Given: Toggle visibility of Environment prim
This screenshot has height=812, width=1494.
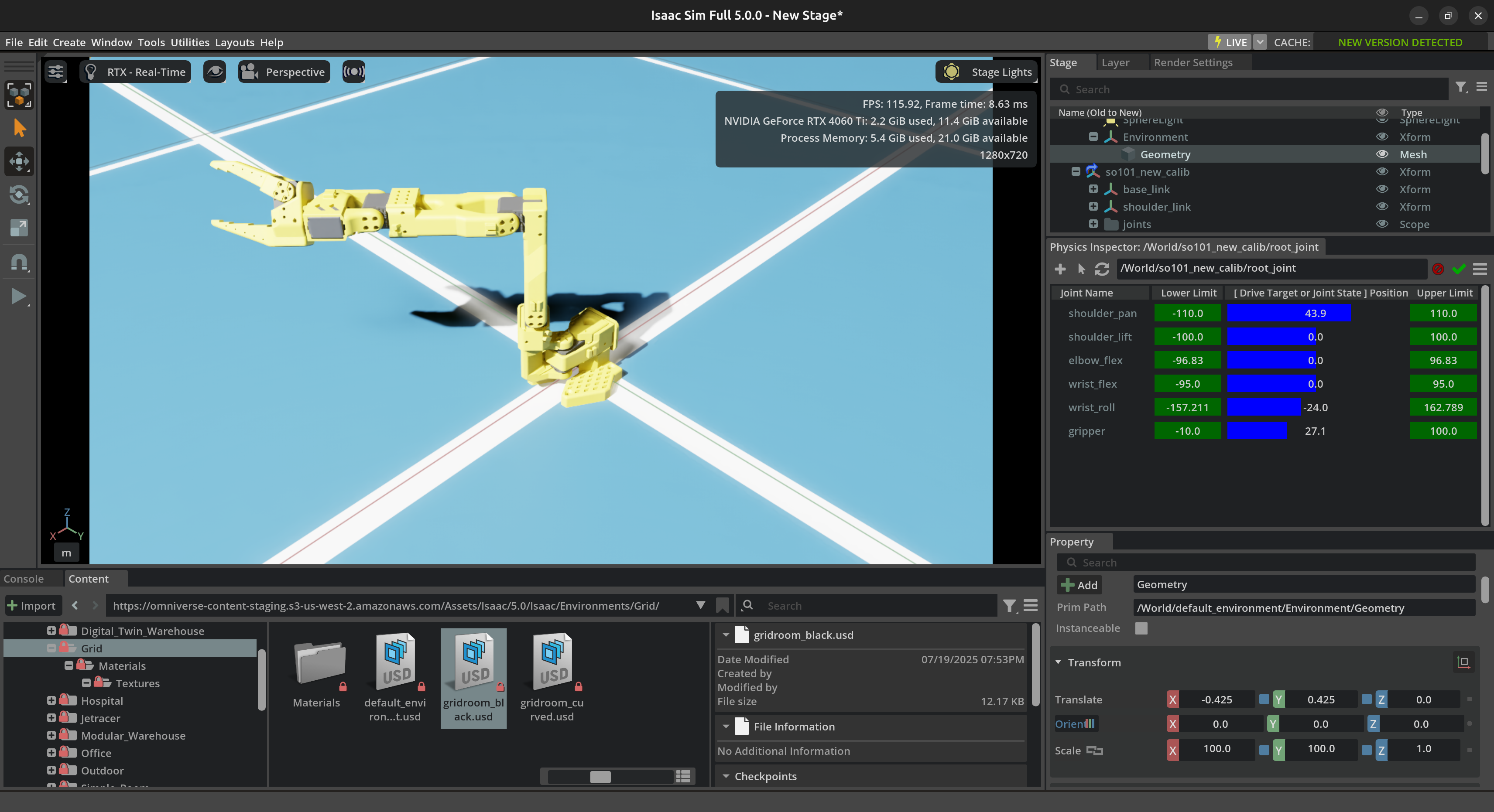Looking at the screenshot, I should 1382,137.
